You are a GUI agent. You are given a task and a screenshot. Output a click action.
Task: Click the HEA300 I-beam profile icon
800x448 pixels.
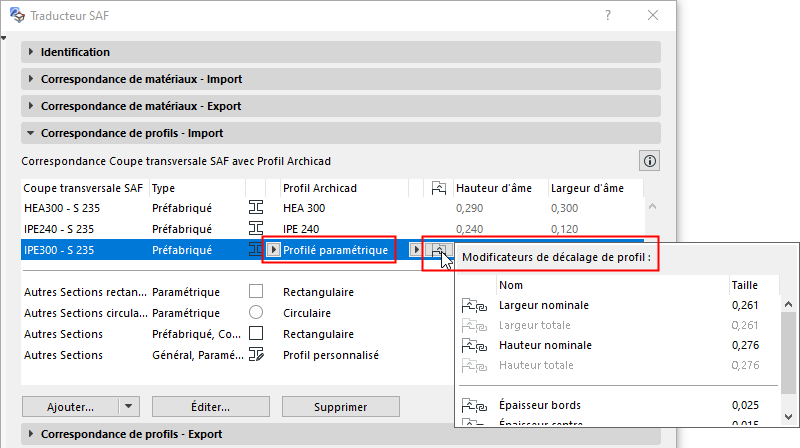(x=256, y=208)
